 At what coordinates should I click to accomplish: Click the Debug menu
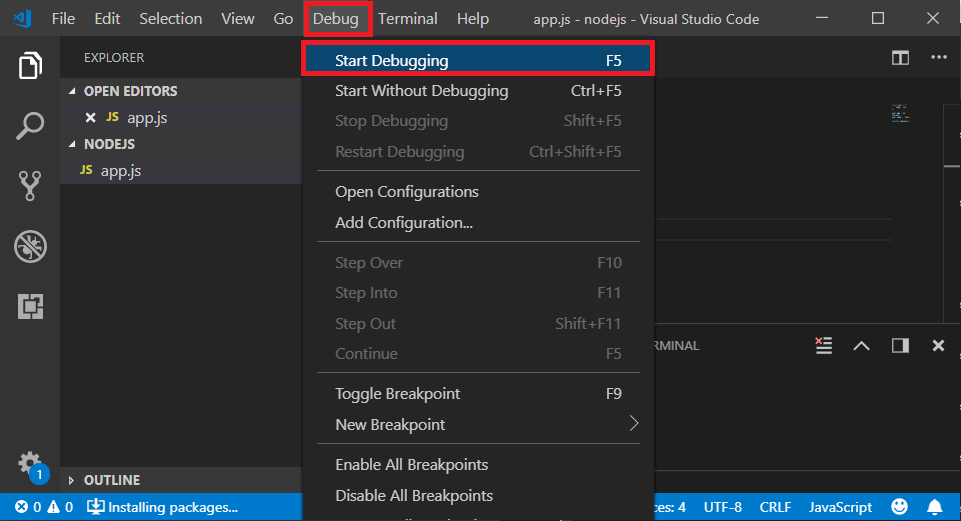(336, 19)
